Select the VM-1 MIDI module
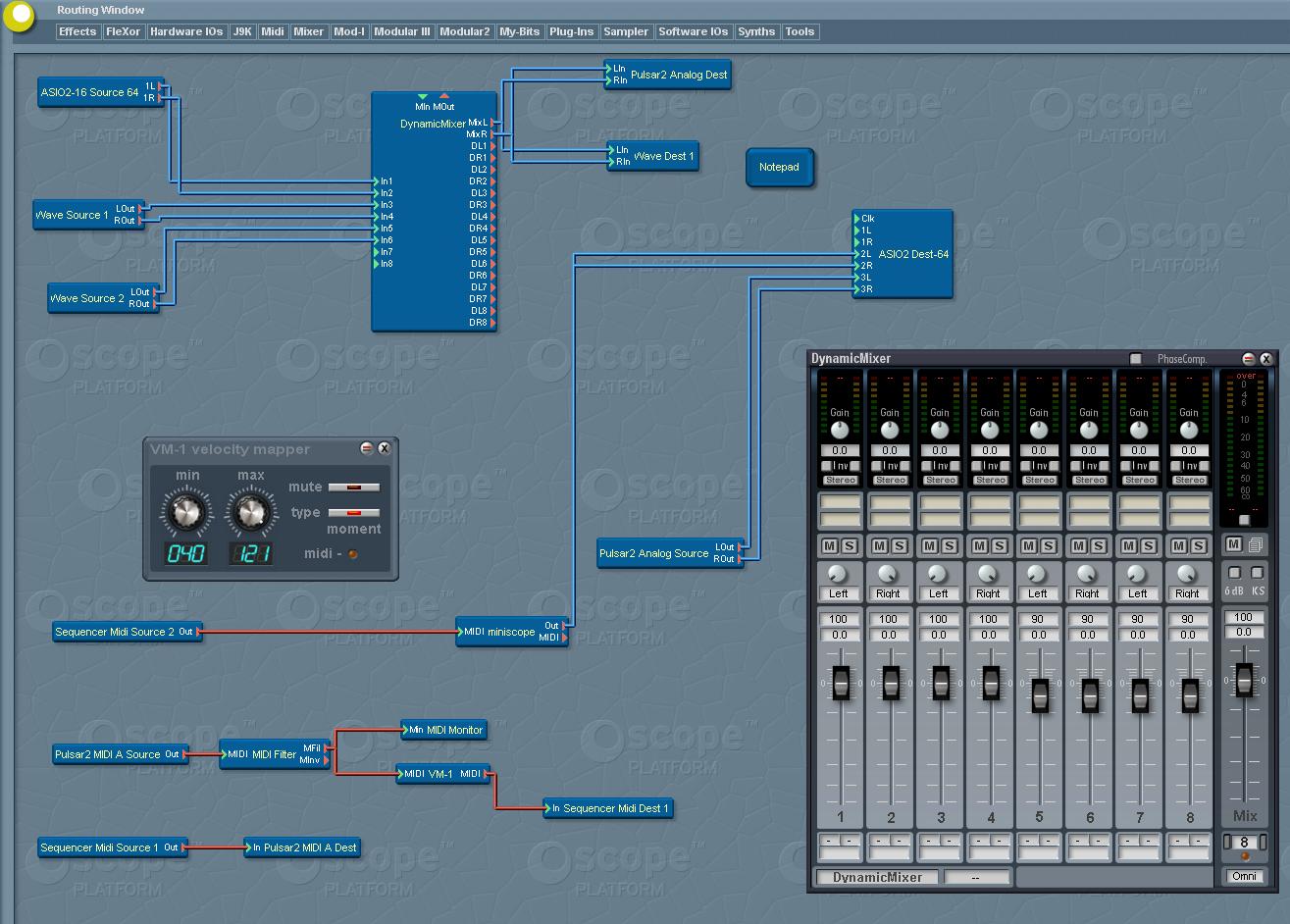This screenshot has width=1290, height=924. click(442, 774)
